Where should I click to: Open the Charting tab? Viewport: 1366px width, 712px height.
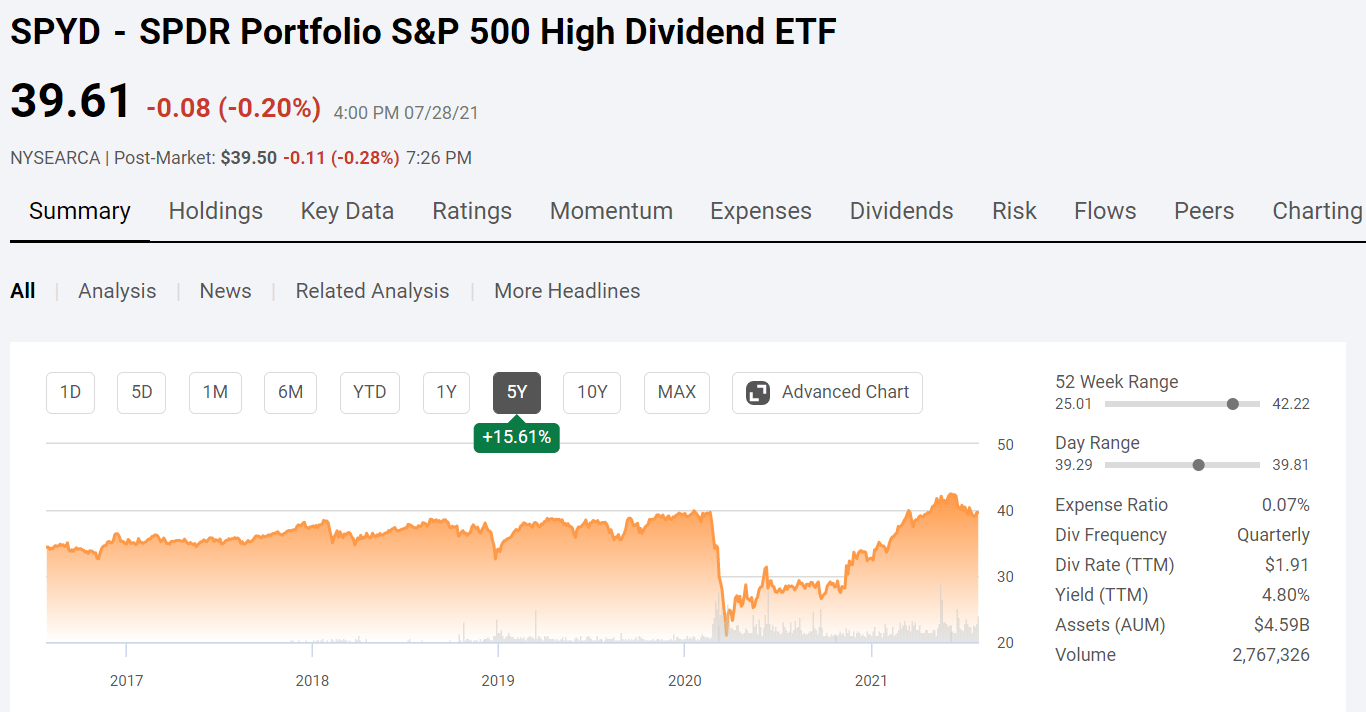(1316, 211)
